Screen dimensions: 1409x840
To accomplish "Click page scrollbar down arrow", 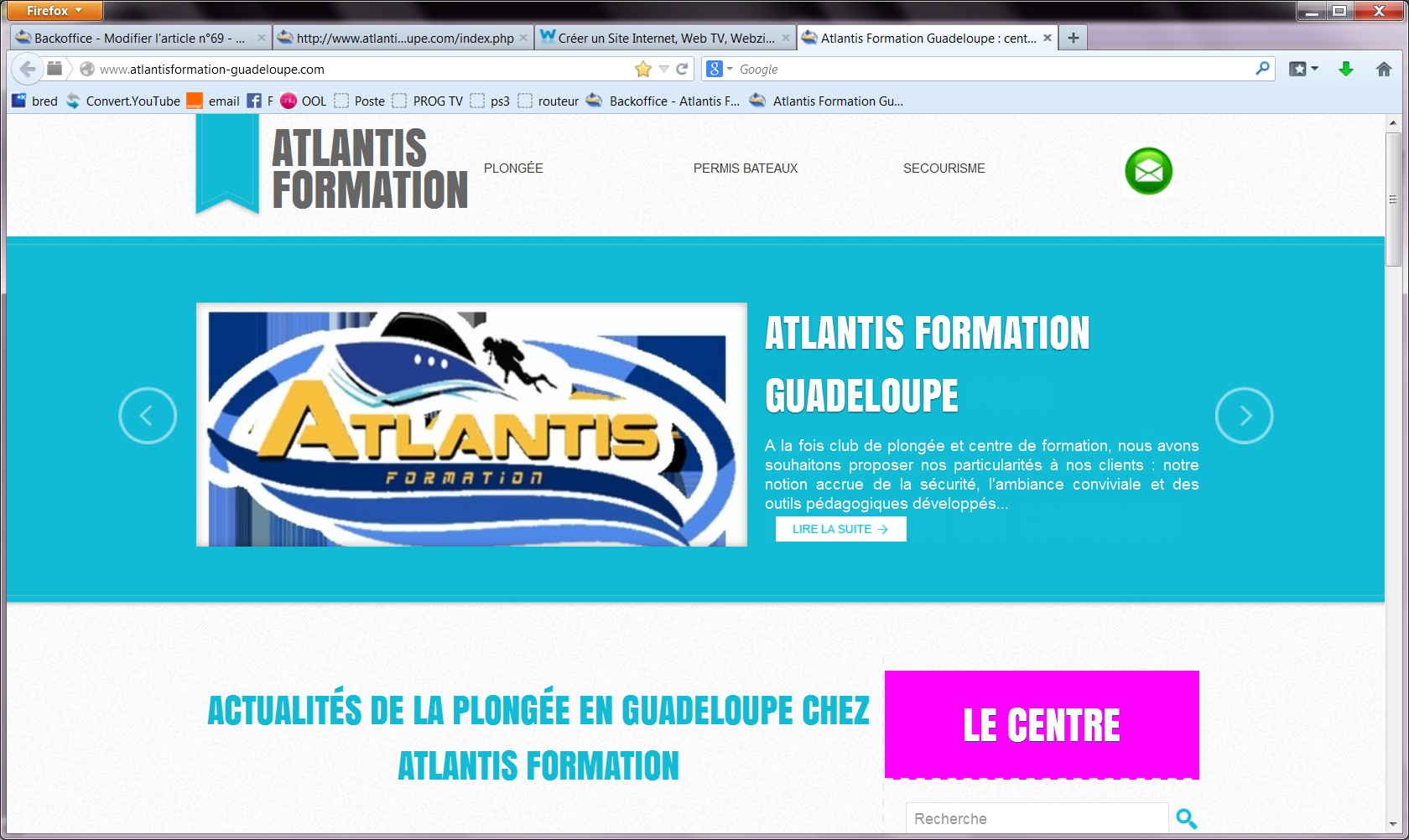I will point(1393,825).
